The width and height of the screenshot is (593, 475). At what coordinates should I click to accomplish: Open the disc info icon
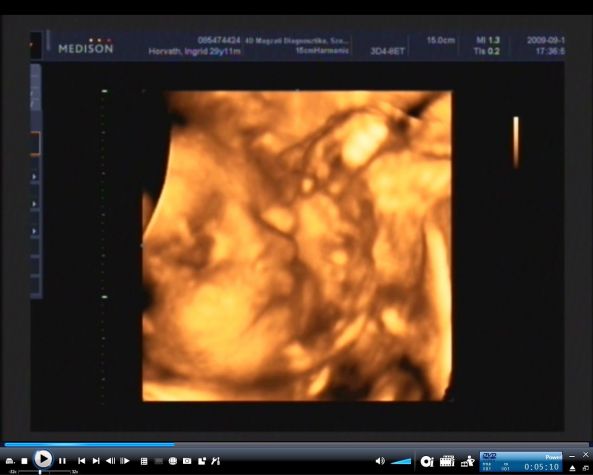point(427,461)
